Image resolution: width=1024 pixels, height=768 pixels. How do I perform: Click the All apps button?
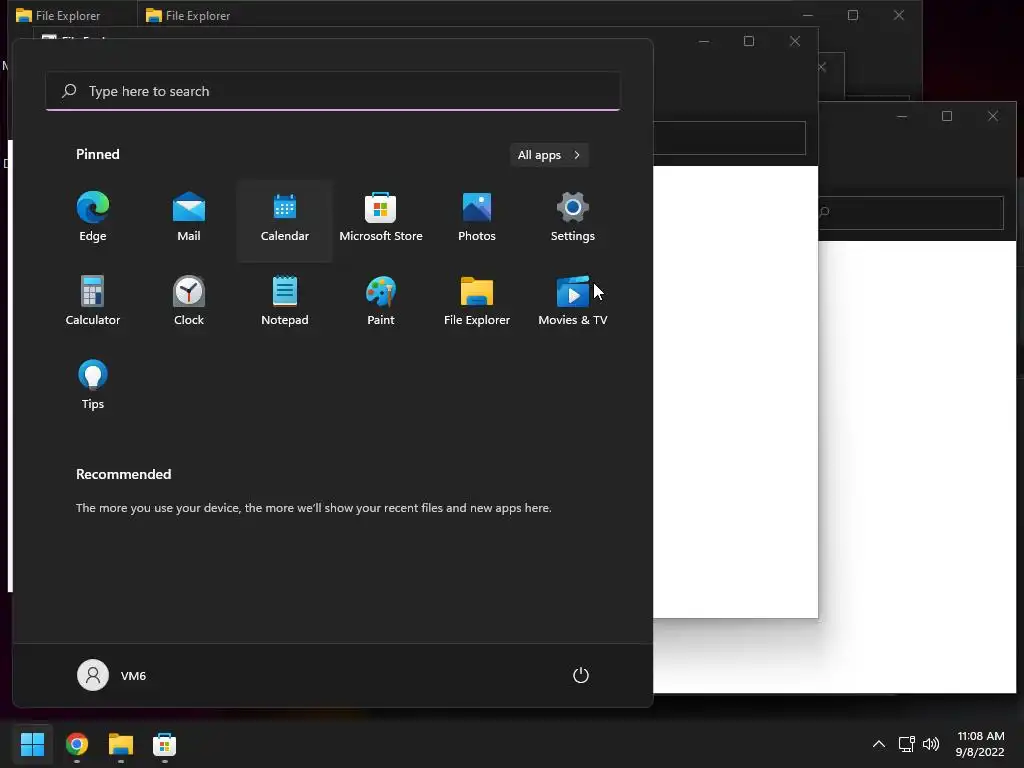pos(549,155)
